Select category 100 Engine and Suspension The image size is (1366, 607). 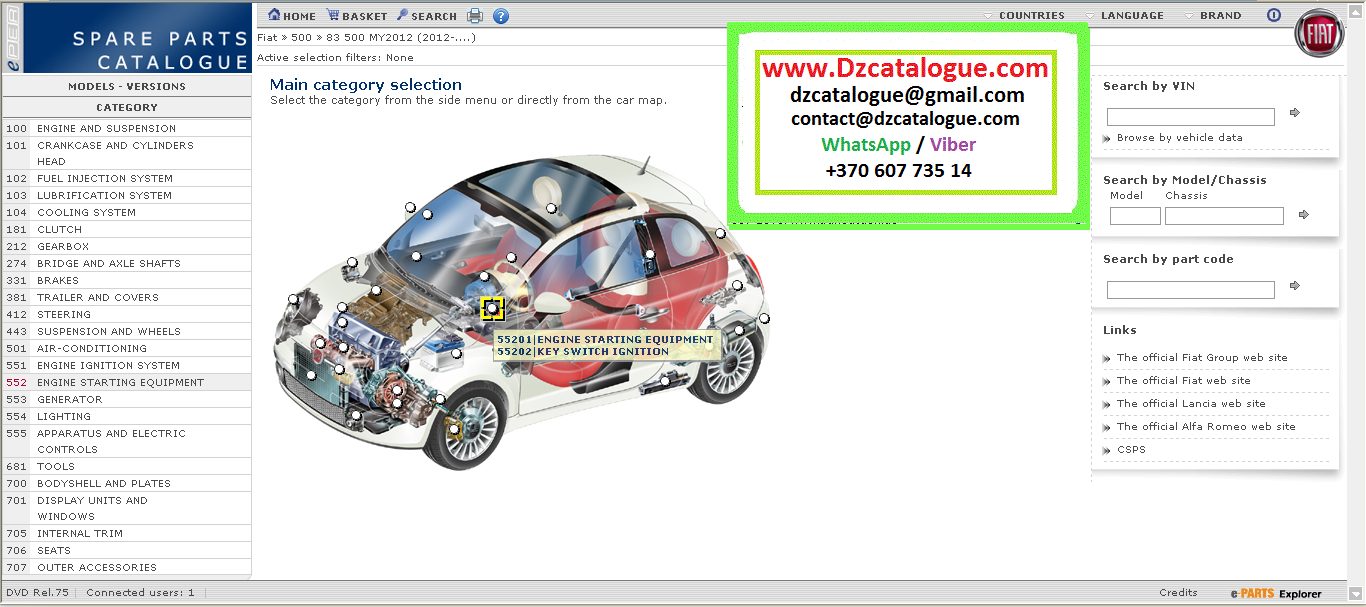[127, 129]
